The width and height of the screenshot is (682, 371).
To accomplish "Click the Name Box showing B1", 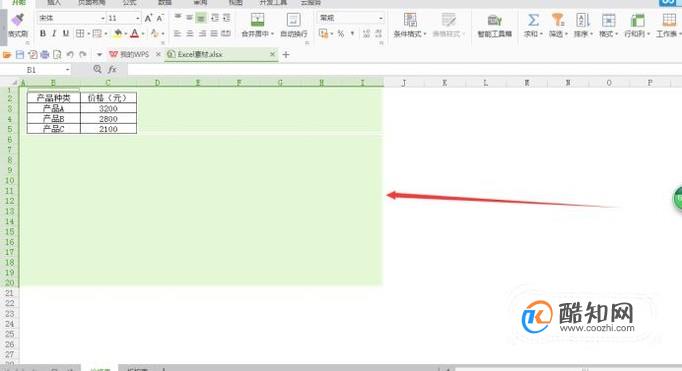I will 35,70.
